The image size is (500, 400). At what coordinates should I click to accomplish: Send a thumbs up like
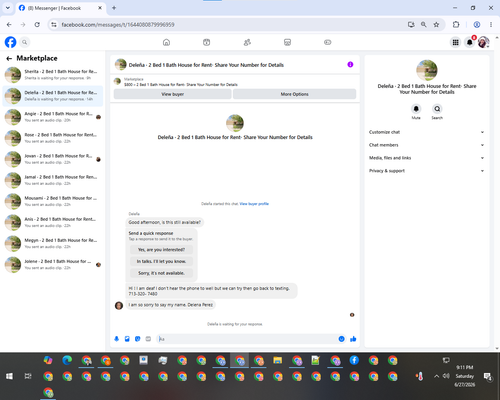click(x=353, y=339)
